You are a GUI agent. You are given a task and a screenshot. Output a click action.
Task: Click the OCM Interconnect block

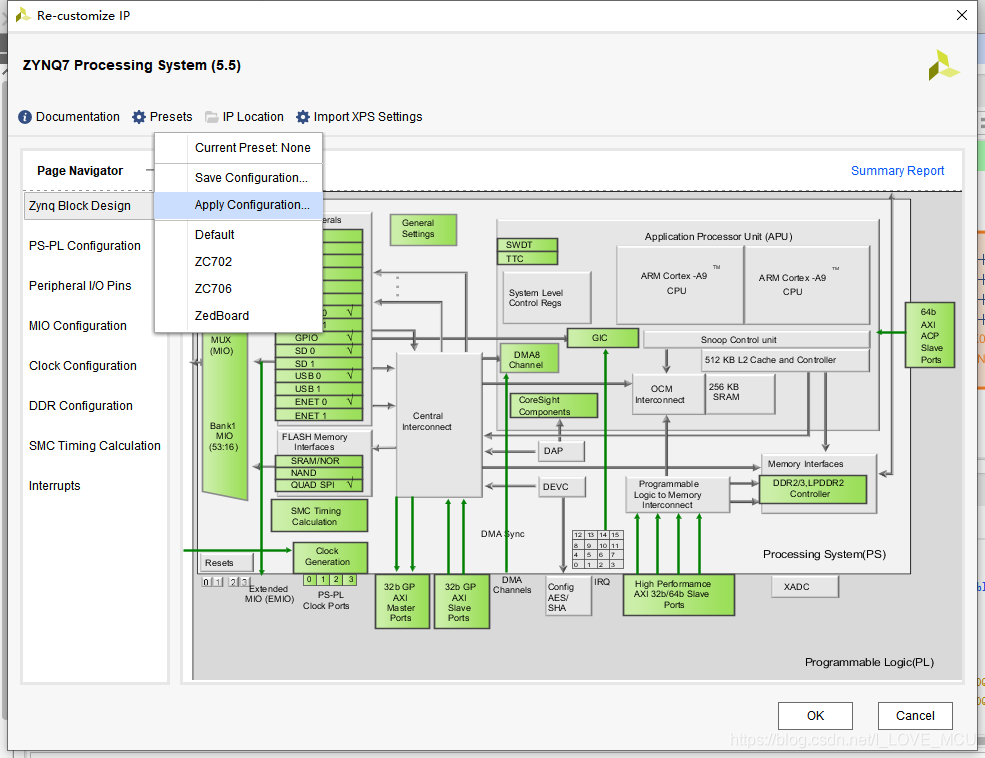pos(668,394)
